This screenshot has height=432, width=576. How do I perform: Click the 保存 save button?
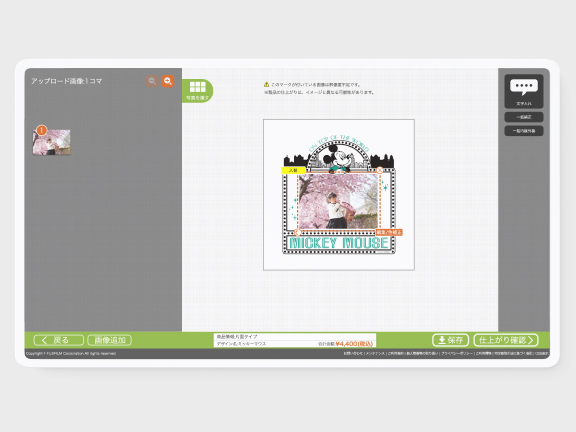(450, 340)
